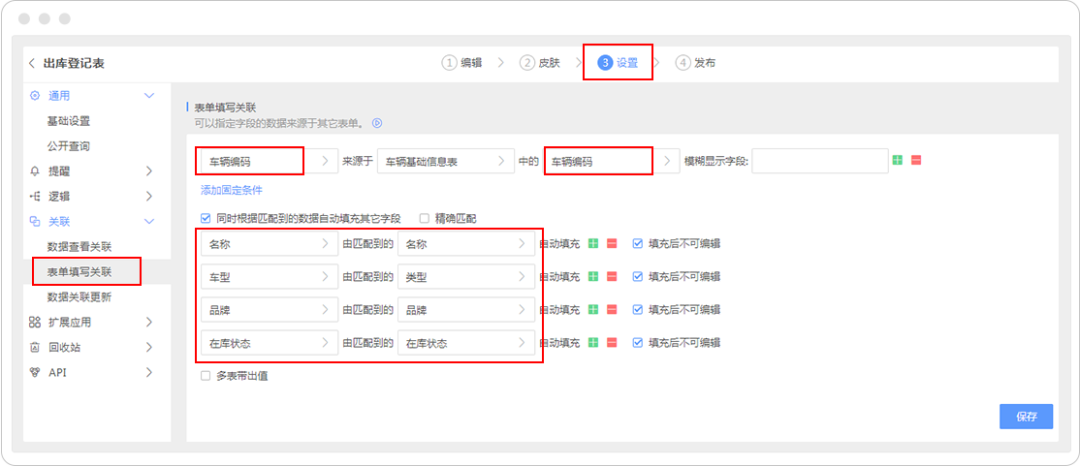Click the help icon after the description text
The width and height of the screenshot is (1080, 466).
(x=377, y=123)
